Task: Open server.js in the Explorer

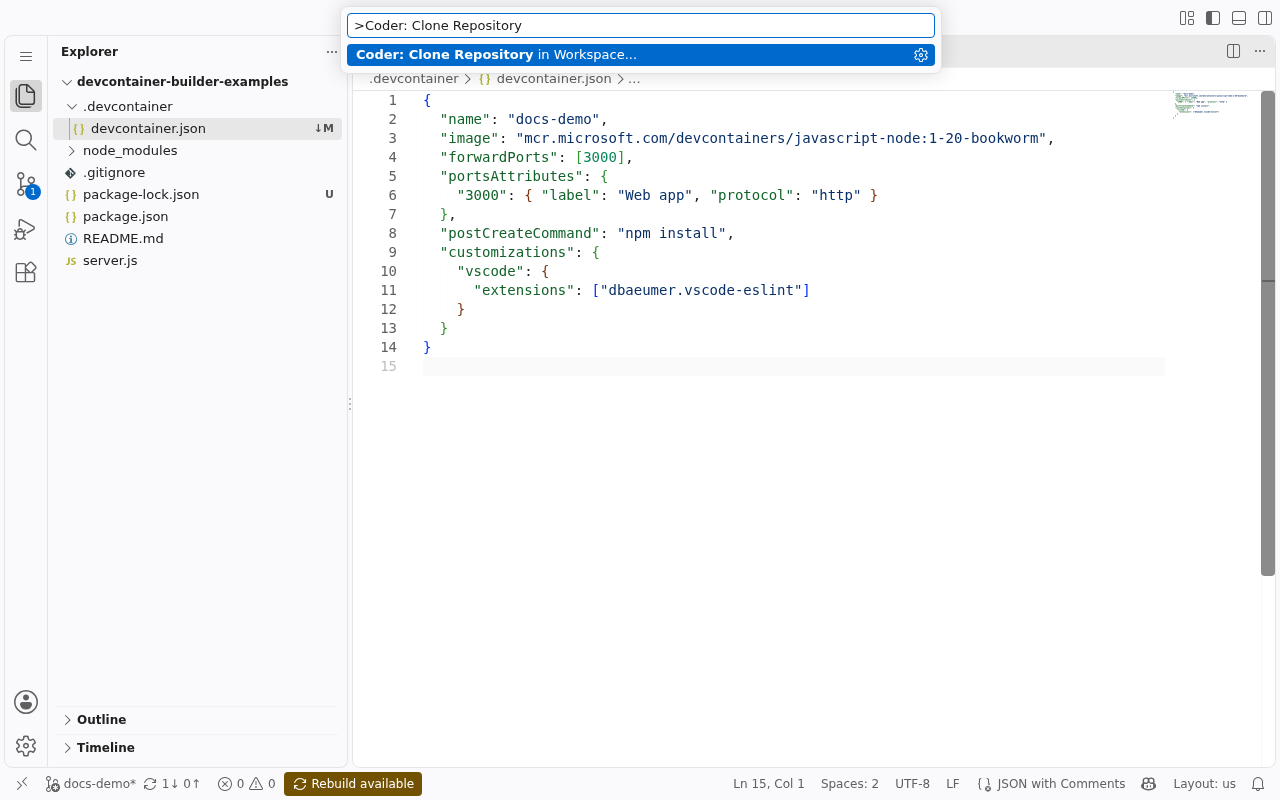Action: [x=198, y=260]
